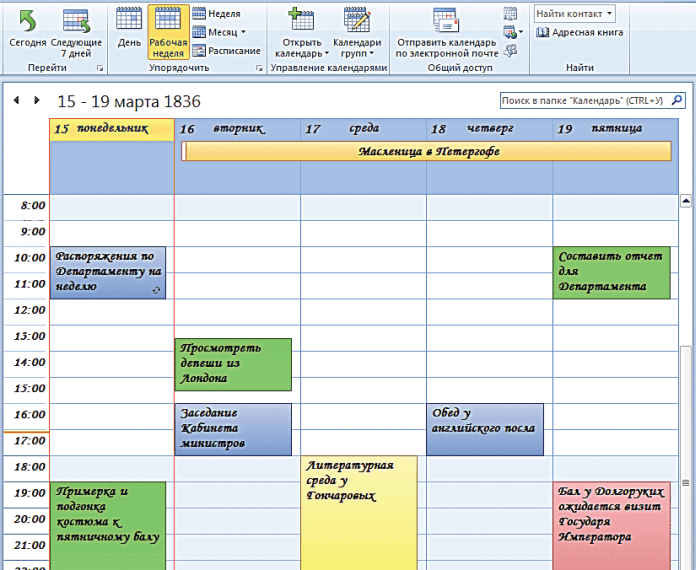This screenshot has width=696, height=570.
Task: Show the next 7 days view
Action: point(76,20)
